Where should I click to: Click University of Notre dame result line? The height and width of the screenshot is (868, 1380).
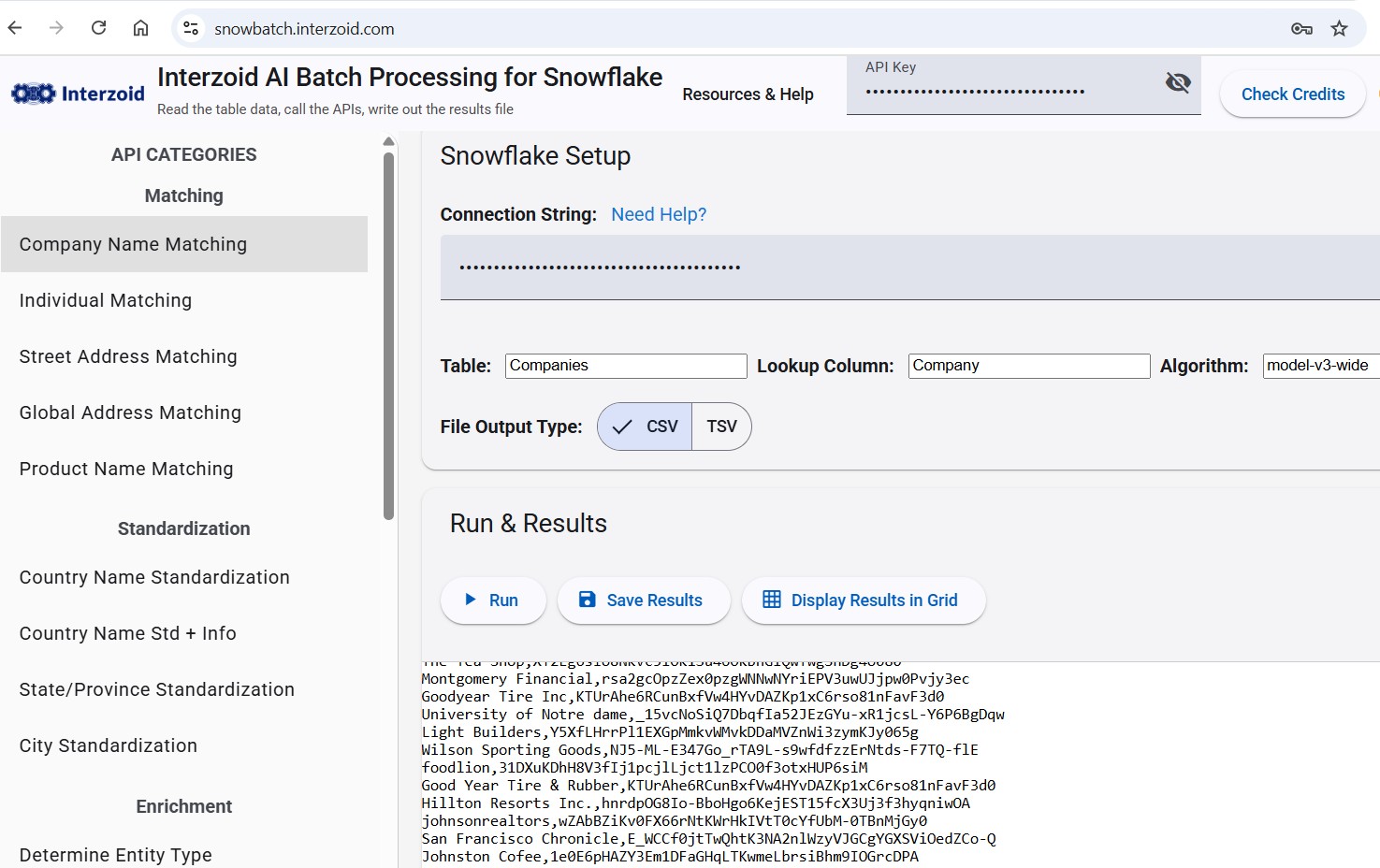[713, 715]
